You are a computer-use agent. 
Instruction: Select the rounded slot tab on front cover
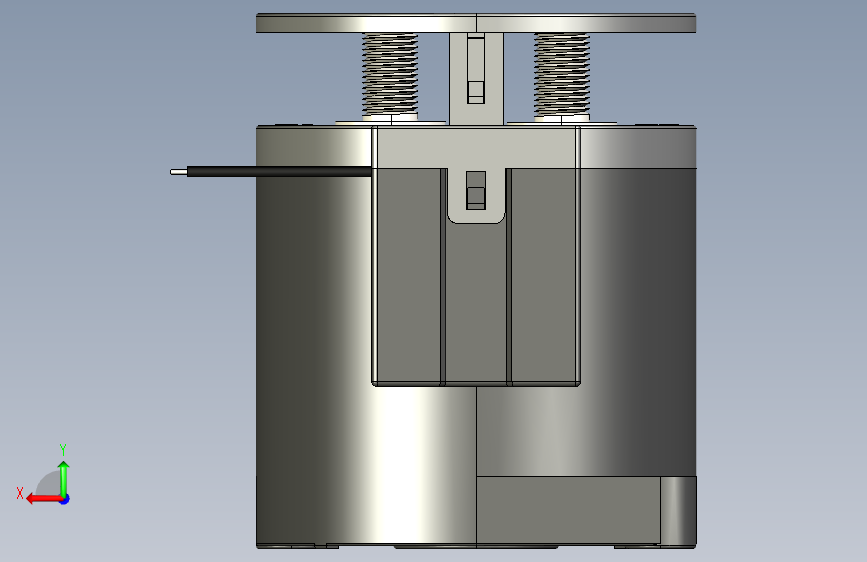coord(476,196)
